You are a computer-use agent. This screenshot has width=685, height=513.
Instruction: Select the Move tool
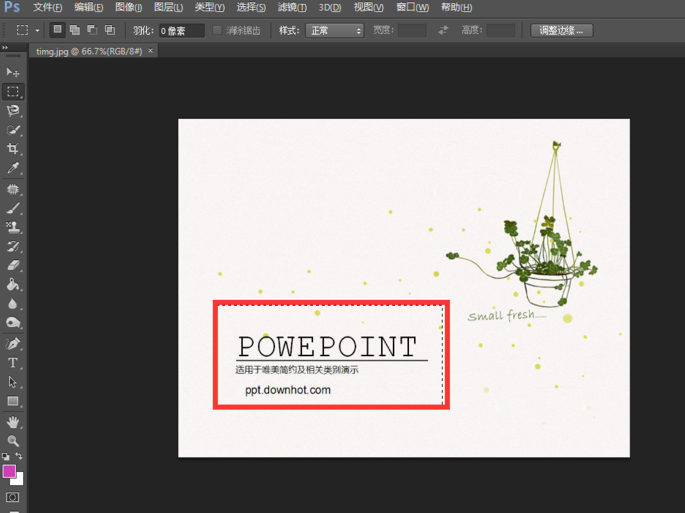[x=13, y=72]
